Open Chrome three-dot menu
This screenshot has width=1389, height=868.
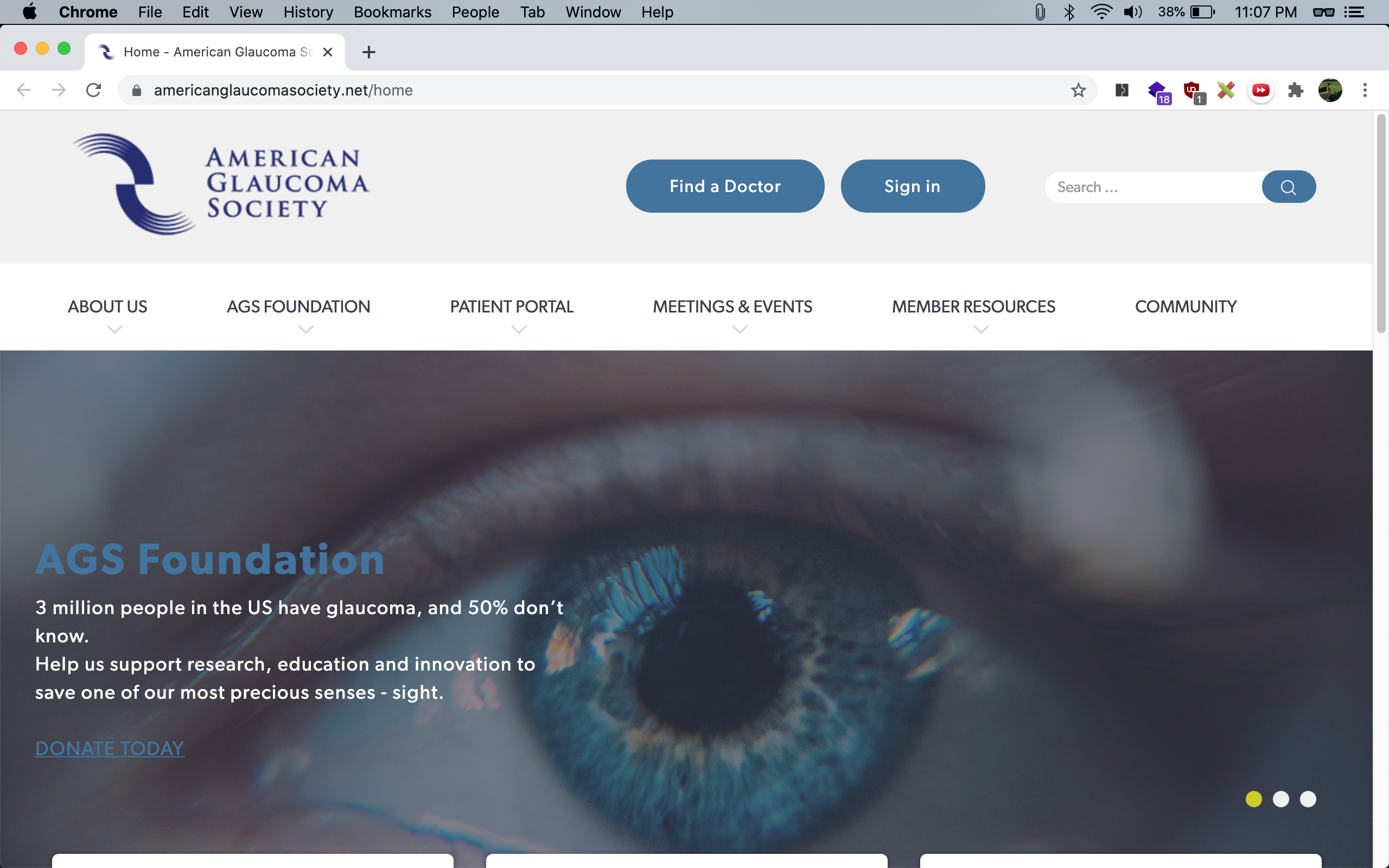1365,90
